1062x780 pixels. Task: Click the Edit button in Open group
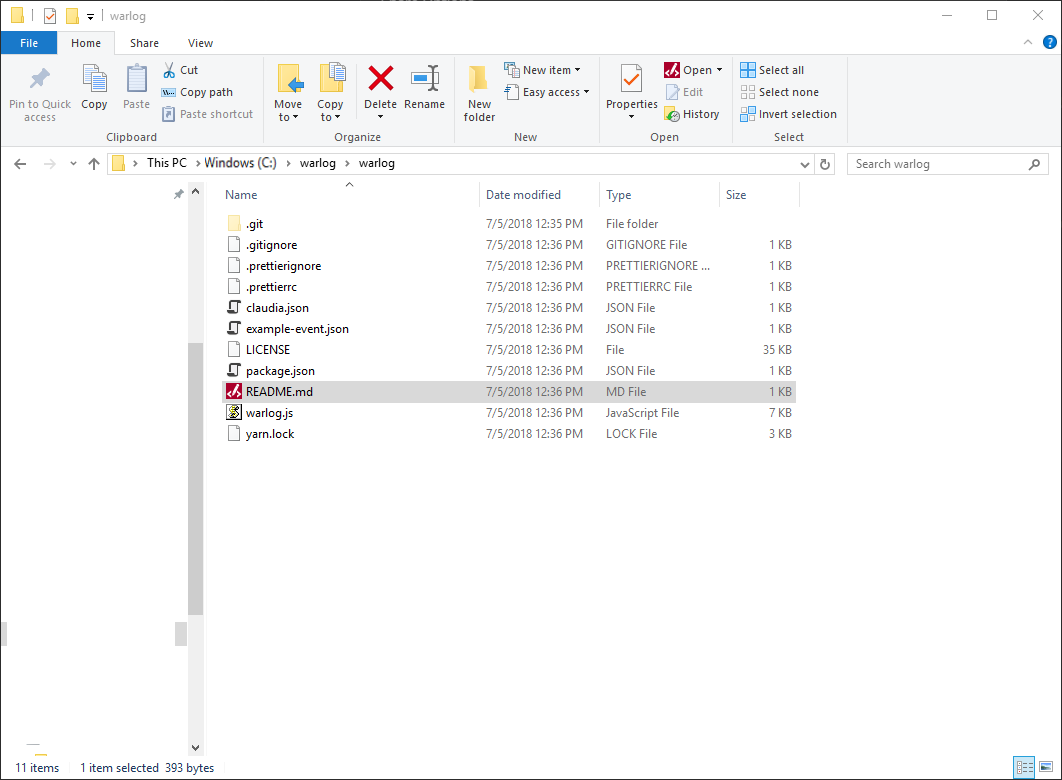tap(685, 92)
